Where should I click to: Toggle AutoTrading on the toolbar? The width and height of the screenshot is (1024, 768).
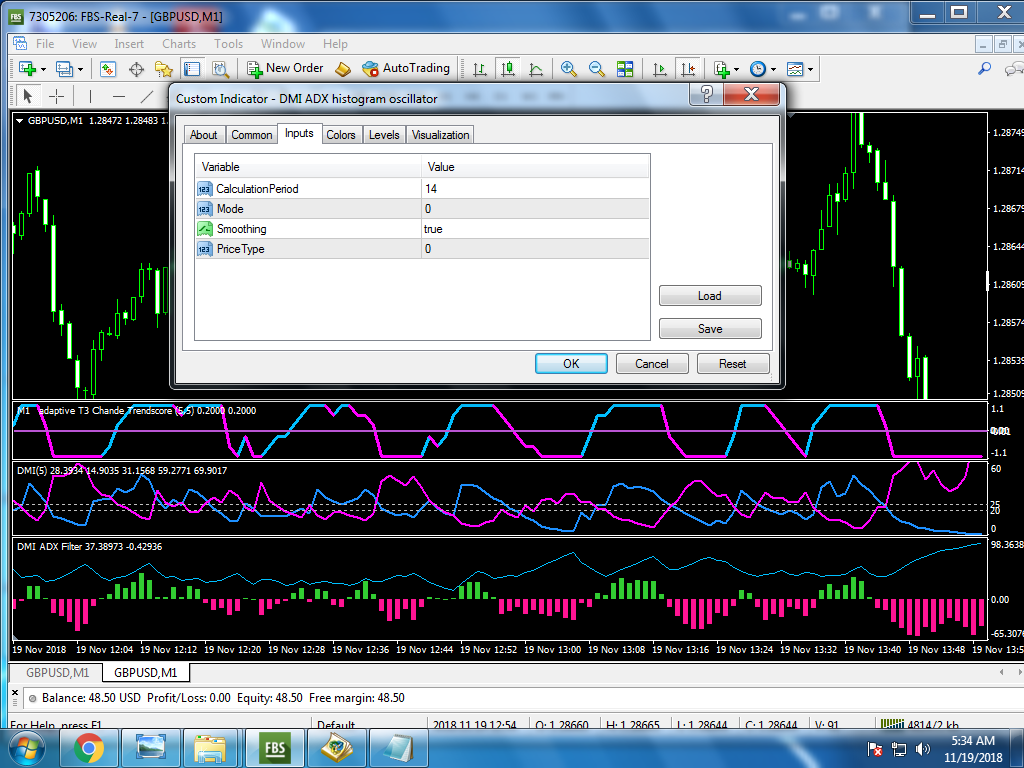406,68
